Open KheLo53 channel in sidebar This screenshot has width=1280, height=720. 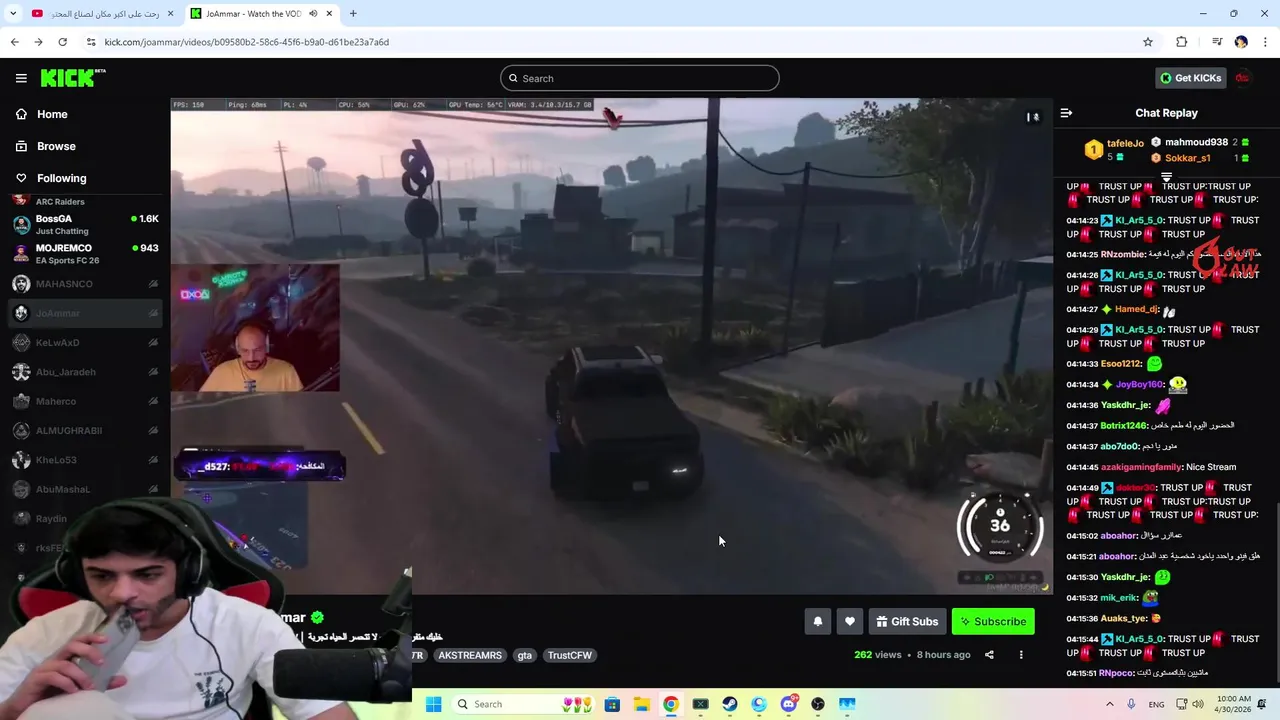[85, 460]
